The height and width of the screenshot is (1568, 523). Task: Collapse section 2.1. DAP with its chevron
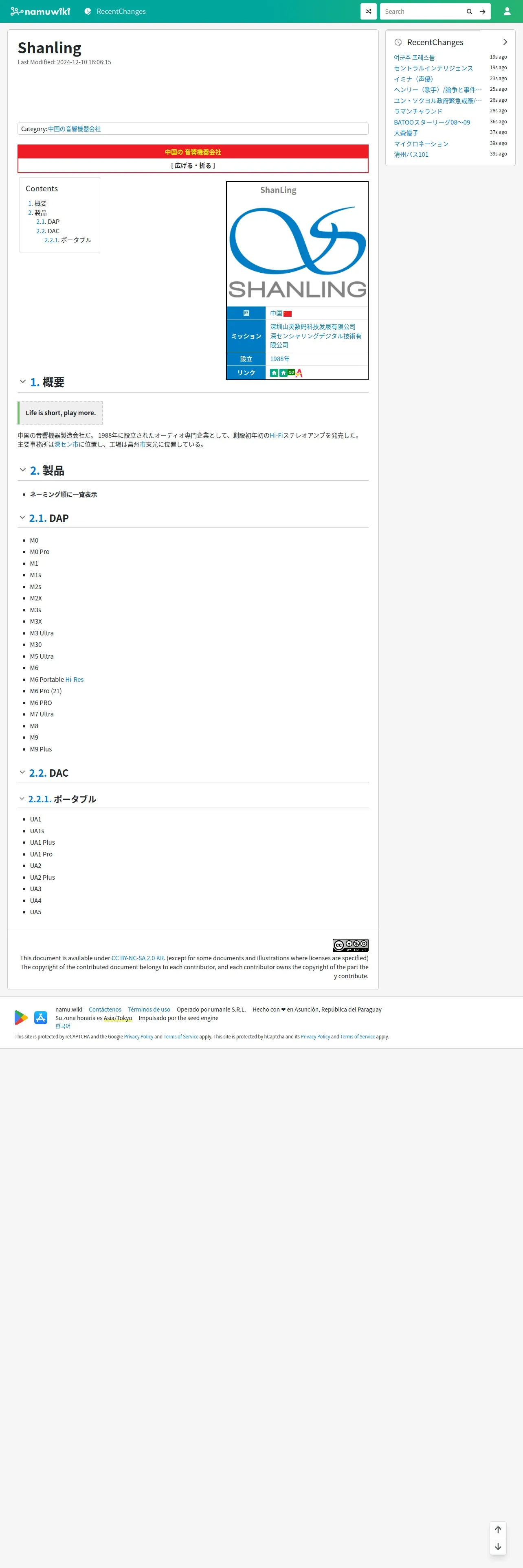(x=22, y=517)
